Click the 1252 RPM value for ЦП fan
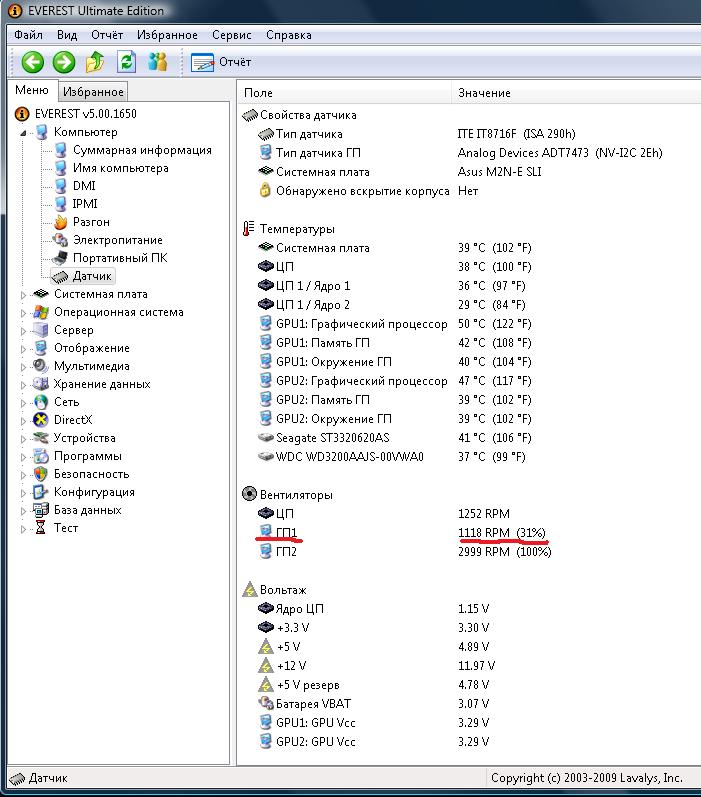 pyautogui.click(x=484, y=514)
